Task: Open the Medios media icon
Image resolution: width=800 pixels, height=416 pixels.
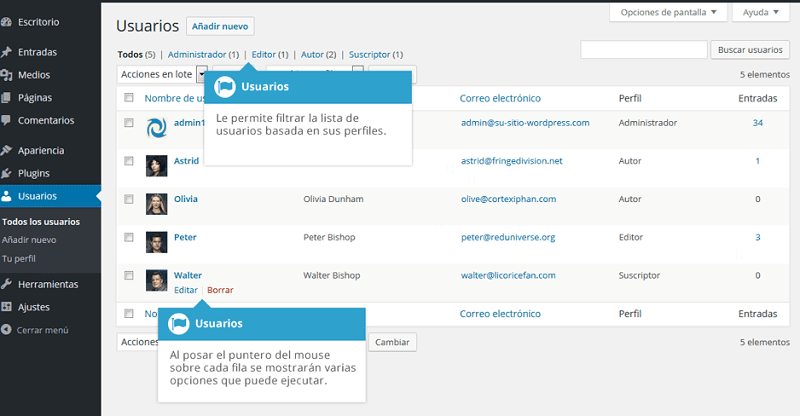Action: coord(7,75)
